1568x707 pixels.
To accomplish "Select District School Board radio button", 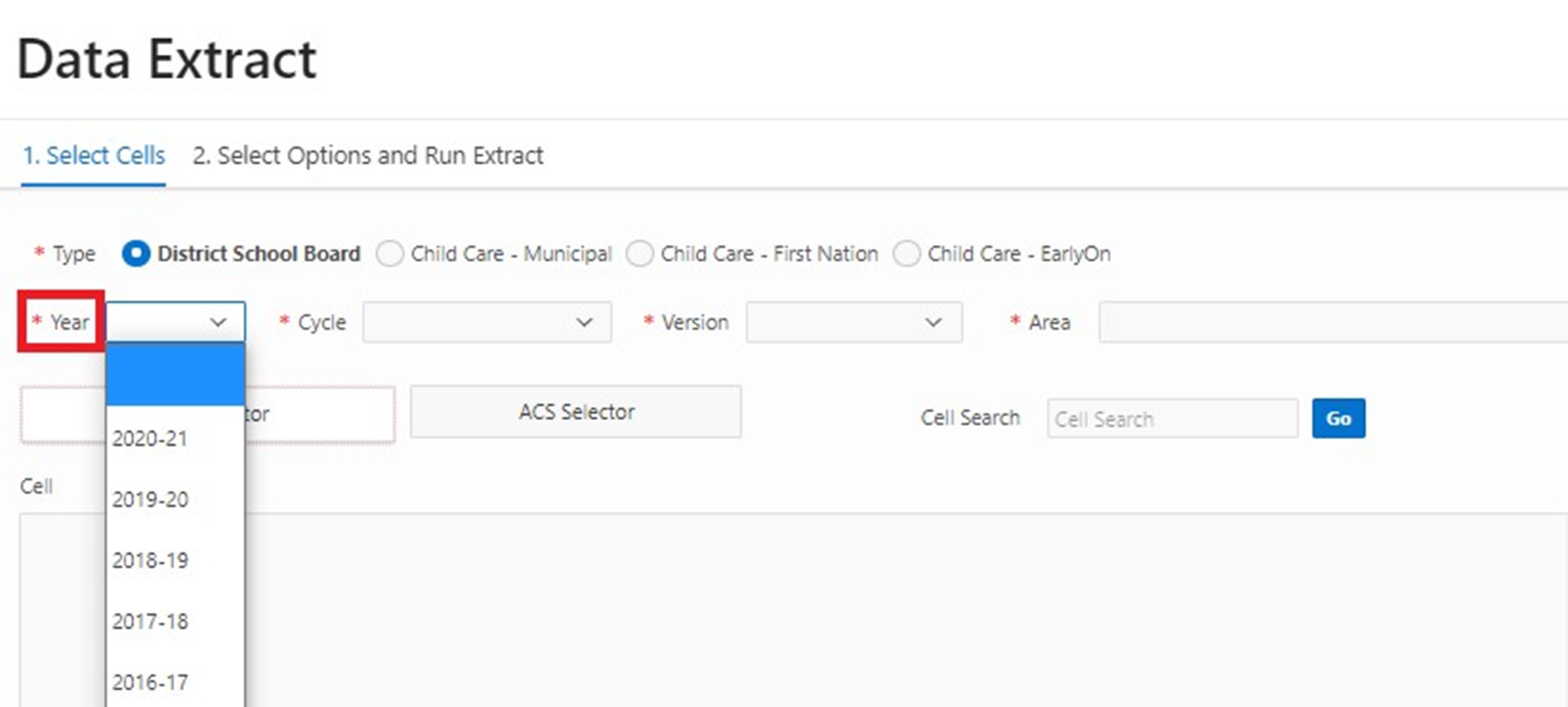I will (136, 254).
